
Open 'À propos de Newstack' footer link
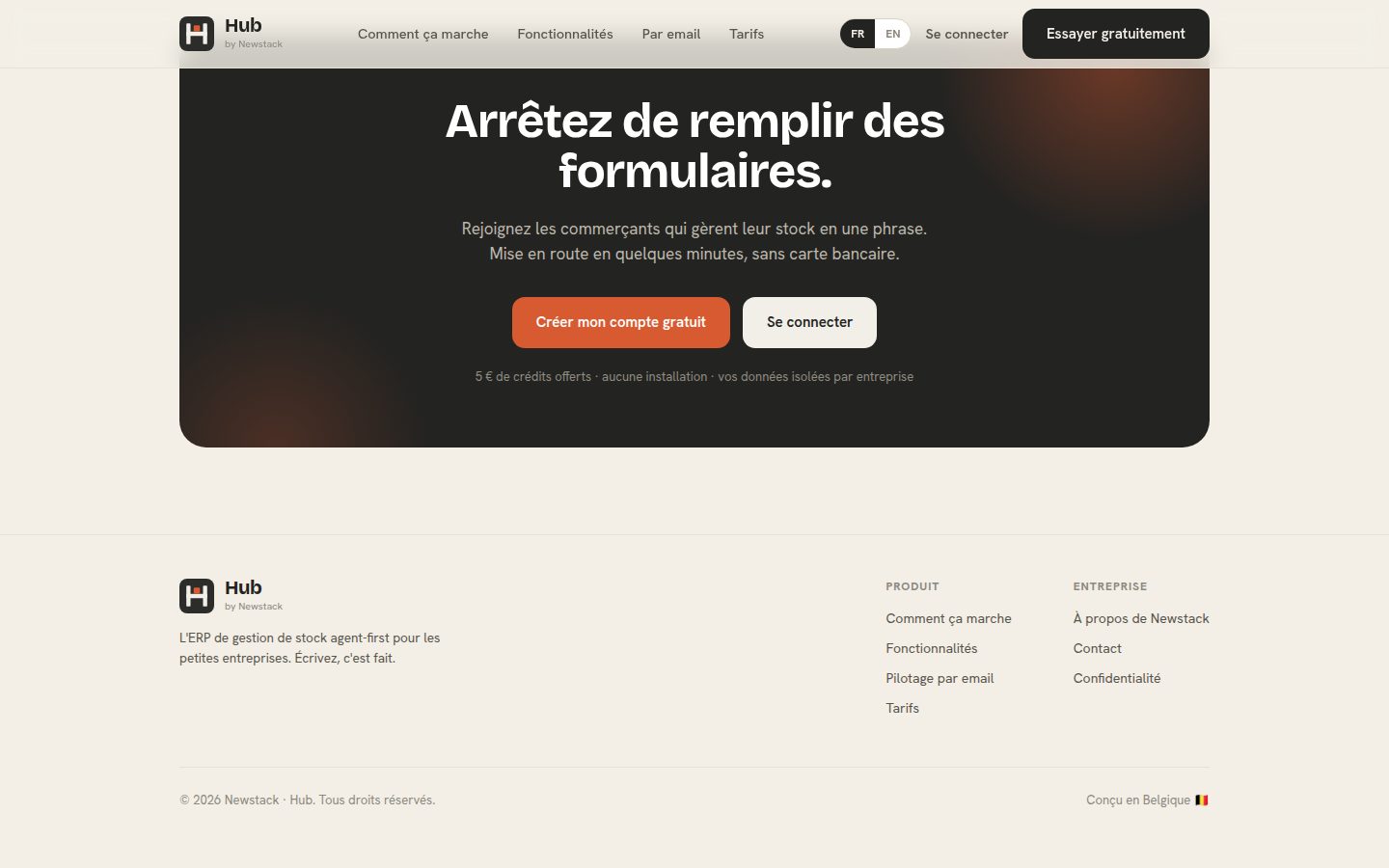pyautogui.click(x=1141, y=618)
